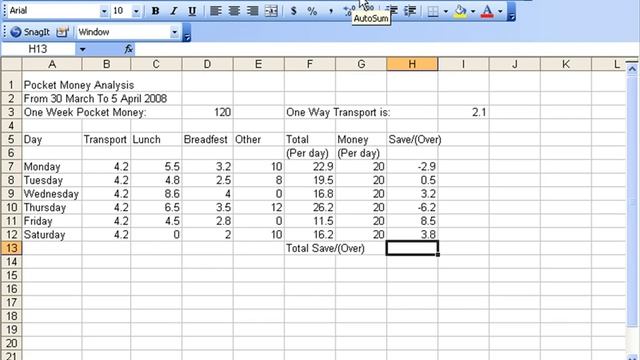Toggle Bold formatting
Image resolution: width=640 pixels, height=360 pixels.
[x=155, y=11]
